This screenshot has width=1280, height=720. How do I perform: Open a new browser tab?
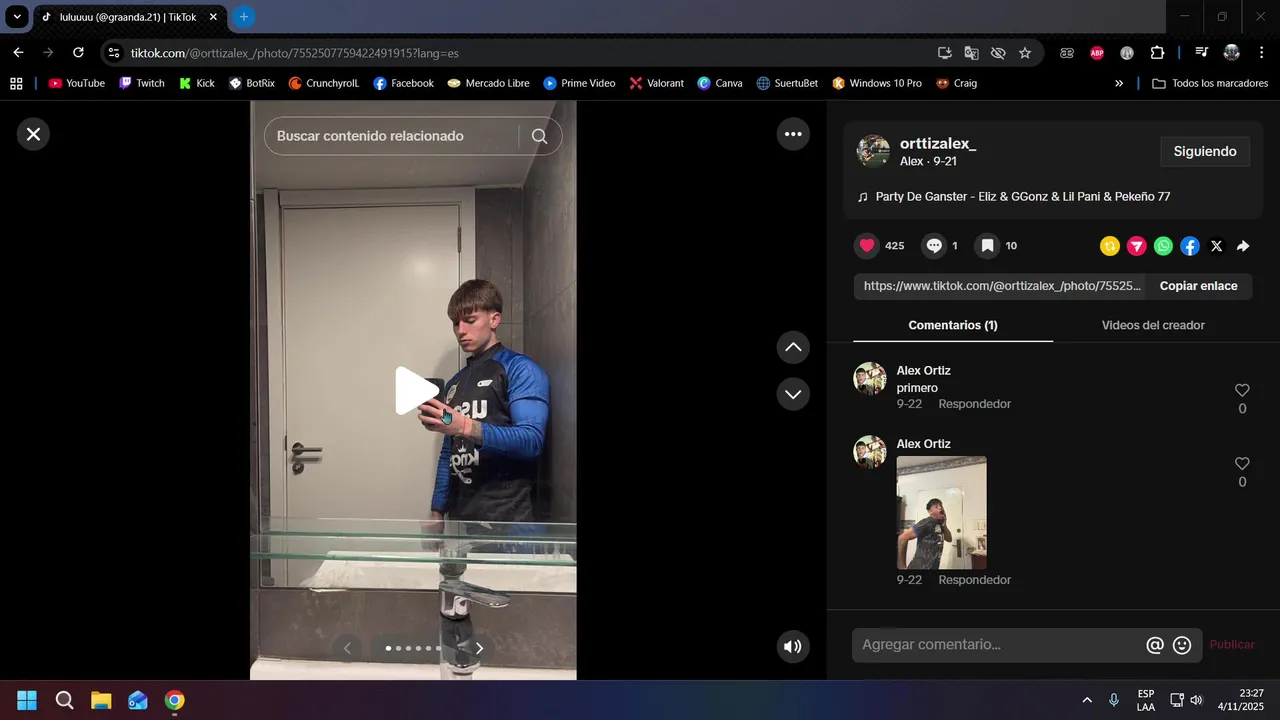(x=244, y=17)
